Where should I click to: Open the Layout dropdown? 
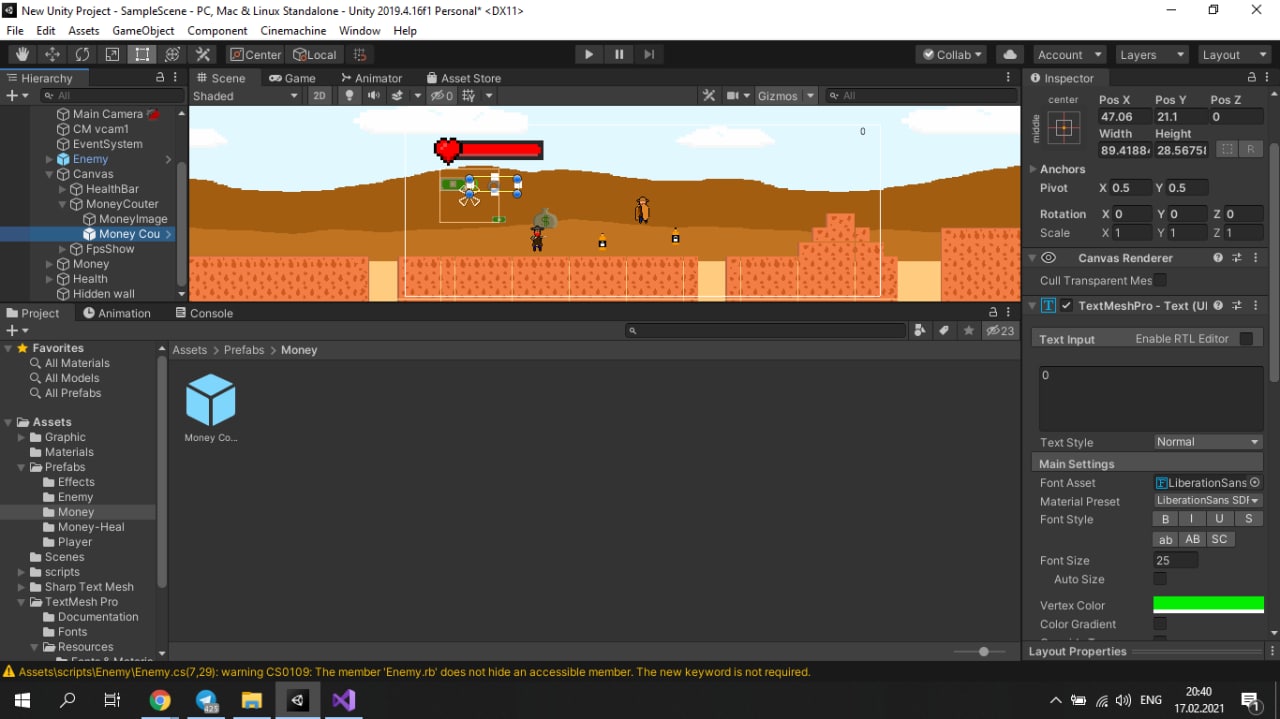click(x=1232, y=55)
